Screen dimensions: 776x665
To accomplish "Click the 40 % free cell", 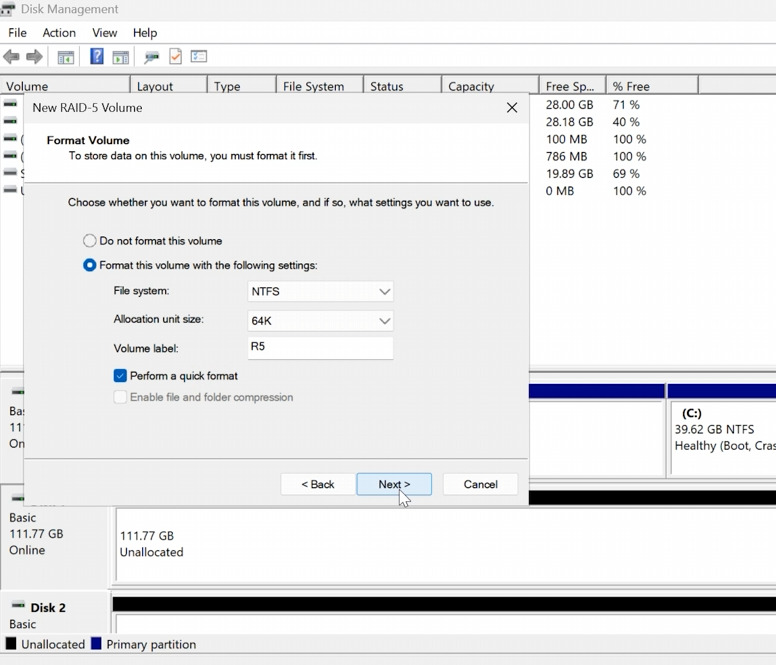I will pyautogui.click(x=626, y=122).
